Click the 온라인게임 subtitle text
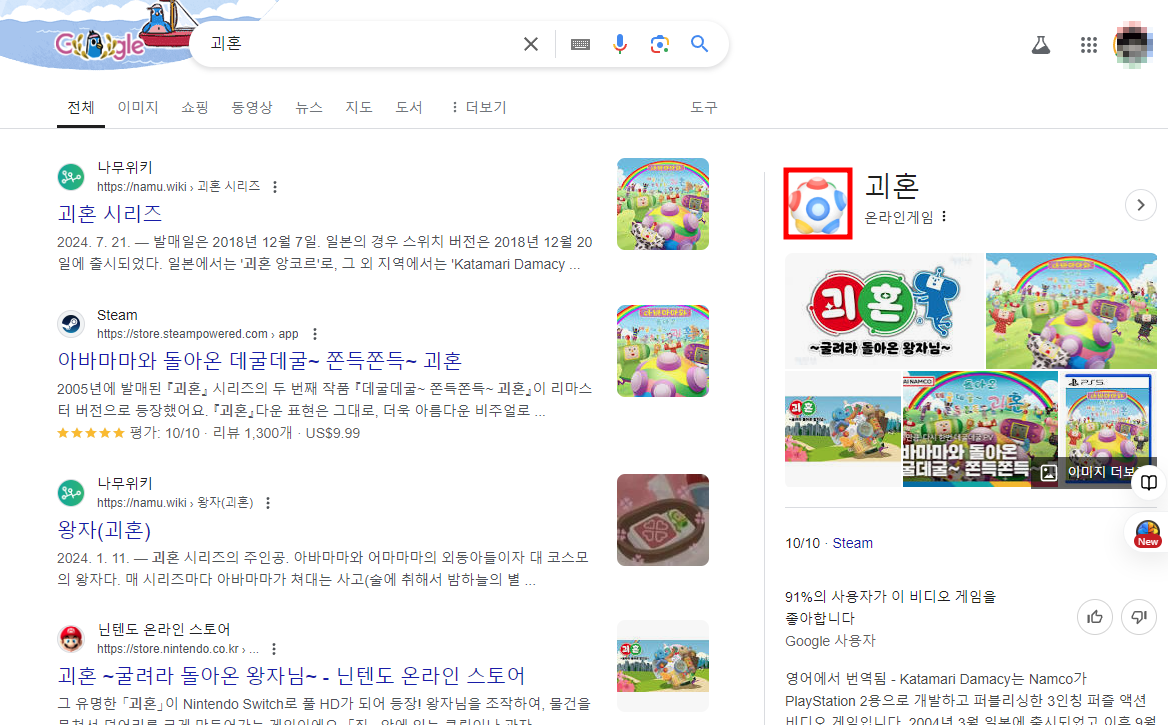 tap(898, 217)
